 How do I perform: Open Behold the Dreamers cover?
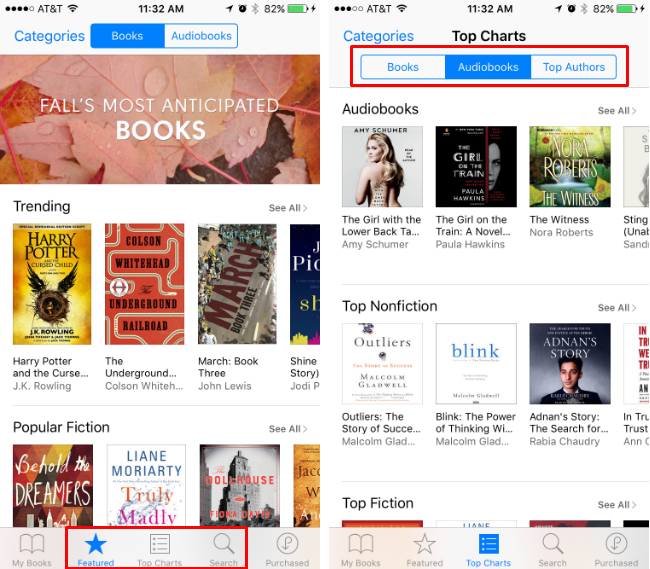point(53,486)
